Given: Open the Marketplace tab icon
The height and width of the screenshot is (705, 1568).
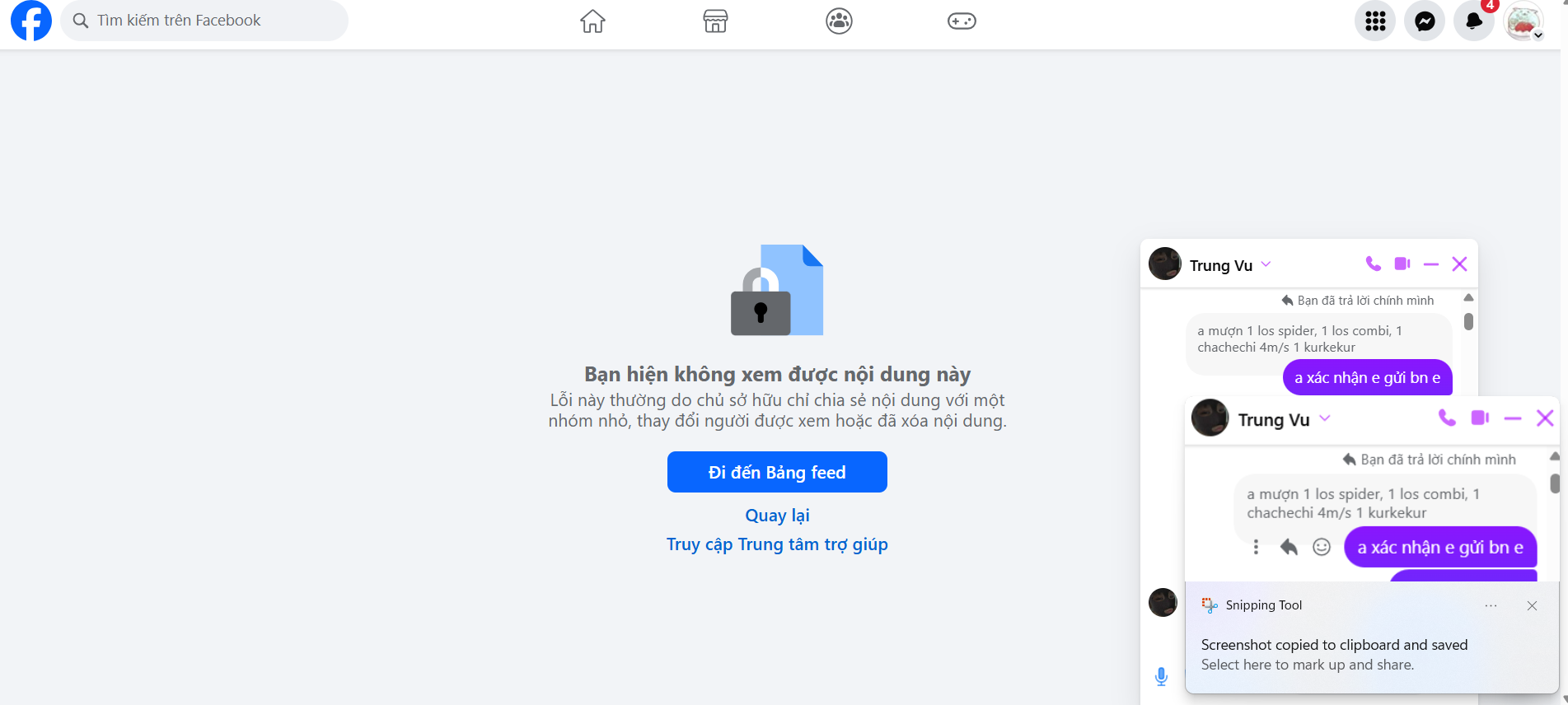Looking at the screenshot, I should pos(715,21).
